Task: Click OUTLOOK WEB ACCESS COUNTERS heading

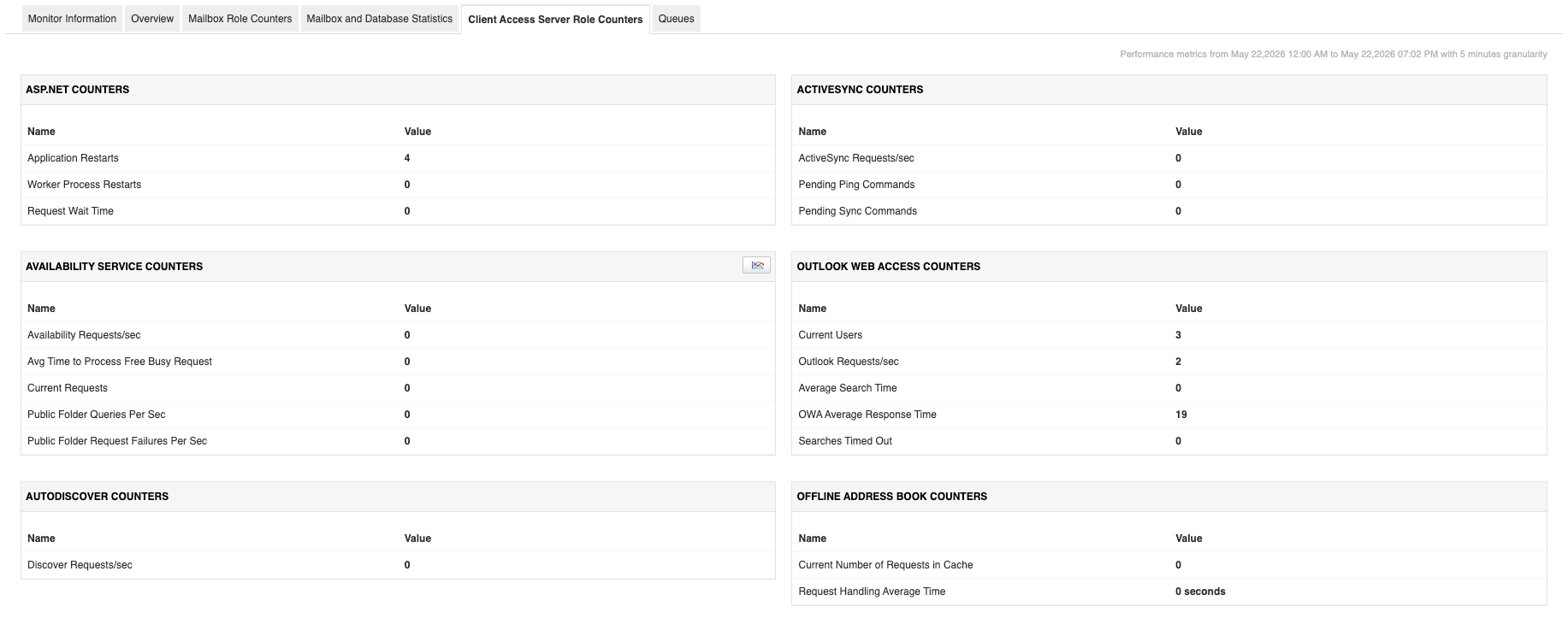Action: [889, 267]
